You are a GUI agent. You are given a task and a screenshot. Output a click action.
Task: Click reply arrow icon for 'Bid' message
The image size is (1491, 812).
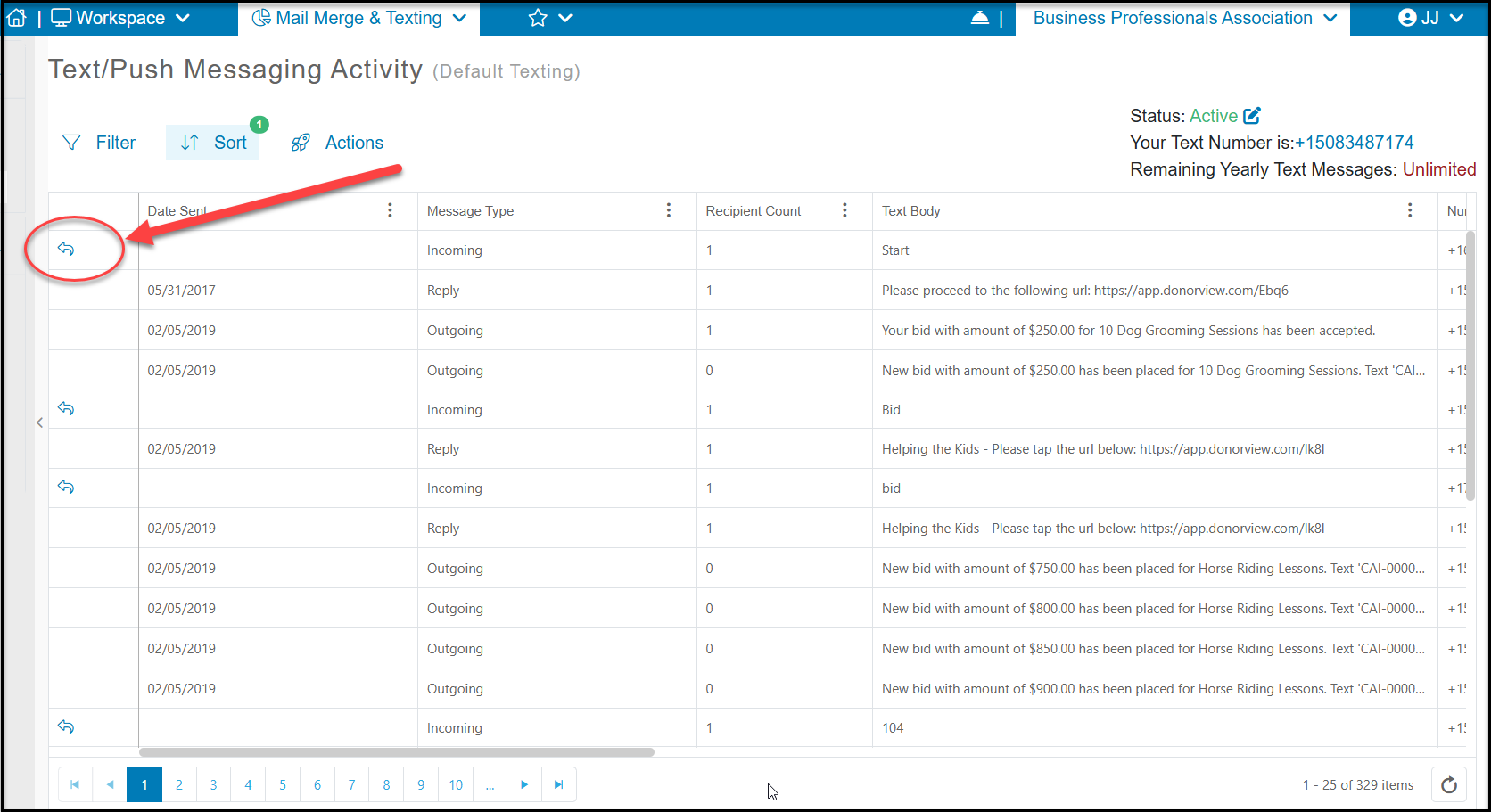point(66,408)
